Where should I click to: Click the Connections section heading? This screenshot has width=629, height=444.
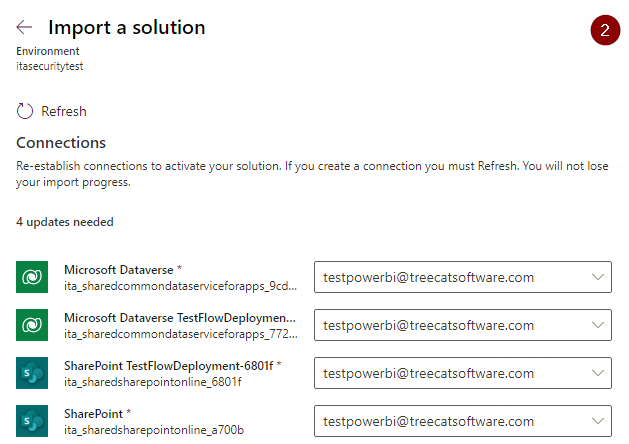coord(61,143)
